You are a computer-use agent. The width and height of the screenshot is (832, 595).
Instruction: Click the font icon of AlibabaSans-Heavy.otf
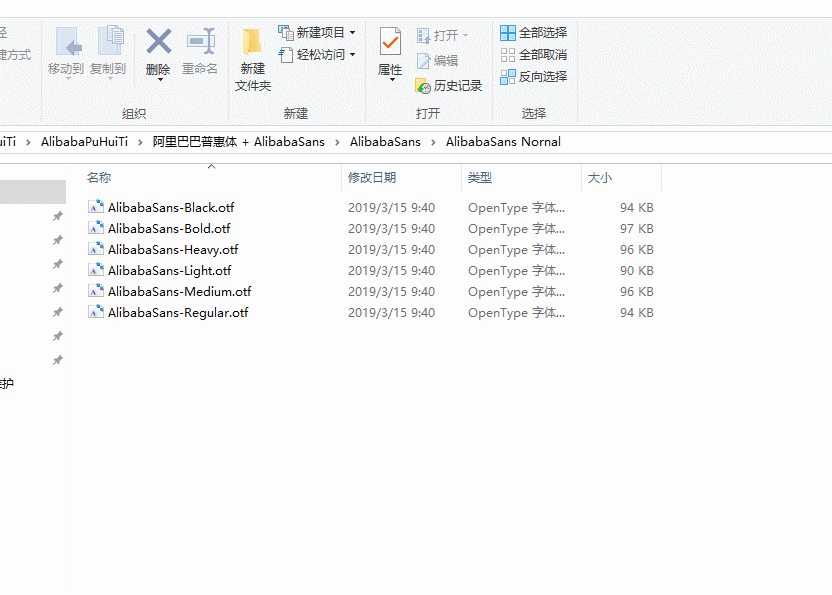click(x=96, y=248)
